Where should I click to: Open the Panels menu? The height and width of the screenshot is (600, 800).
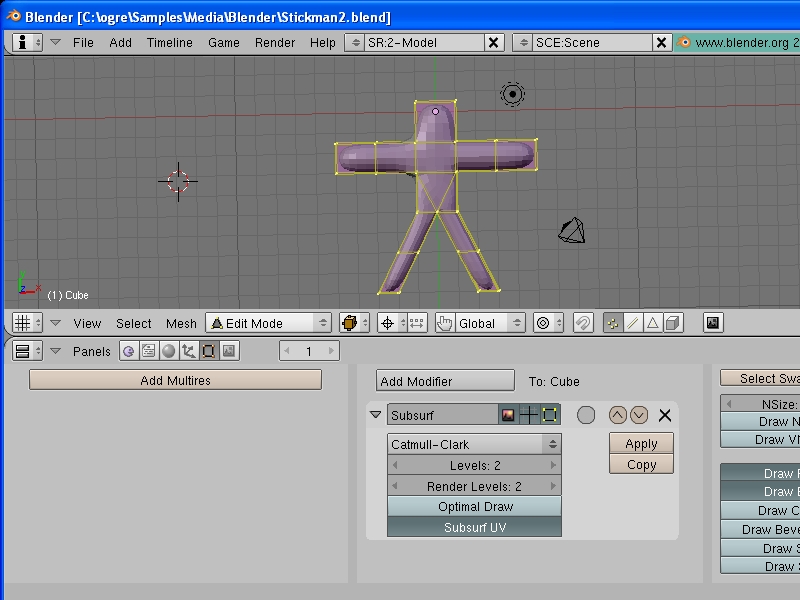(91, 352)
